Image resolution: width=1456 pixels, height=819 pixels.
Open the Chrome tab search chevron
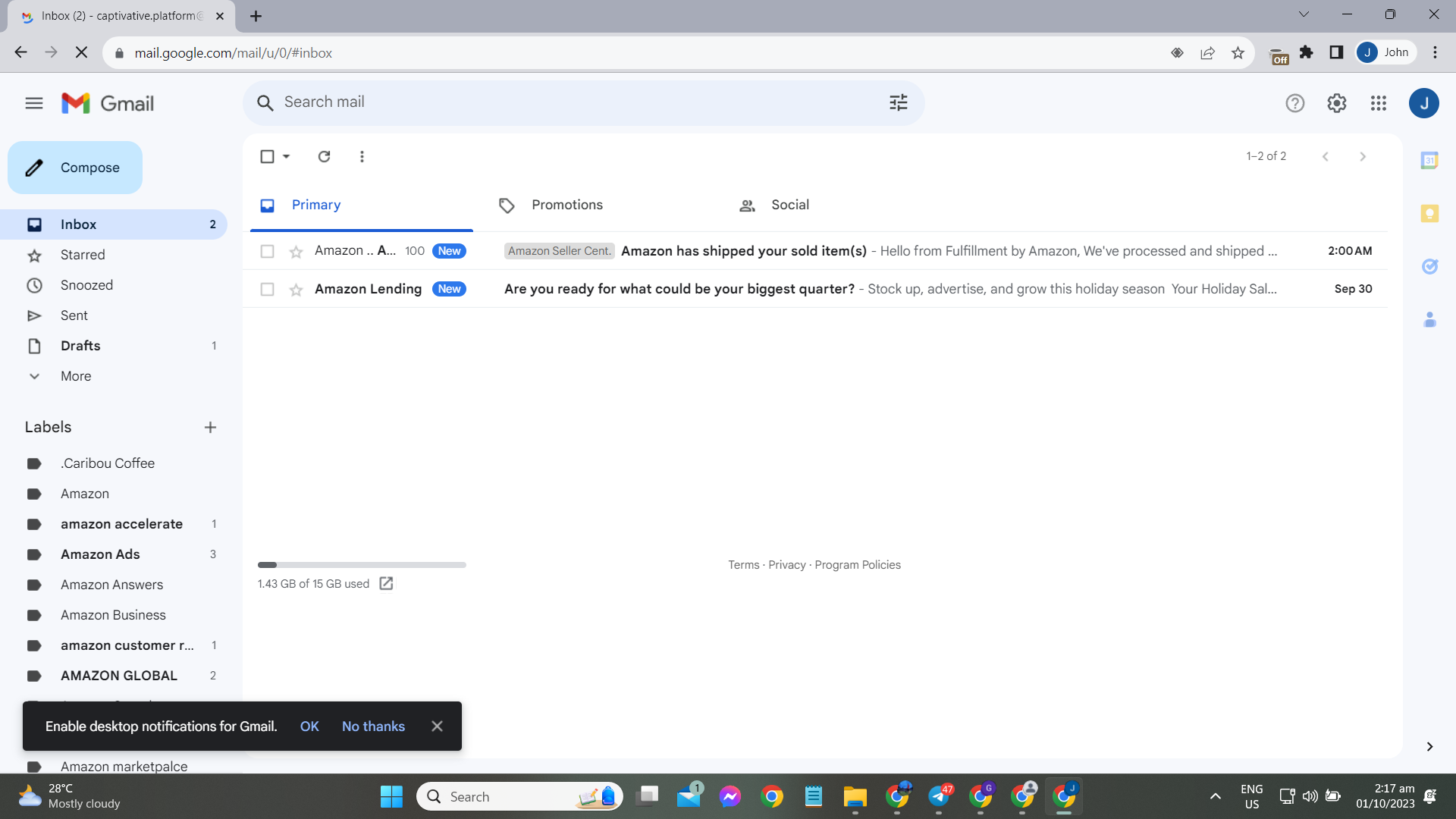(x=1304, y=14)
